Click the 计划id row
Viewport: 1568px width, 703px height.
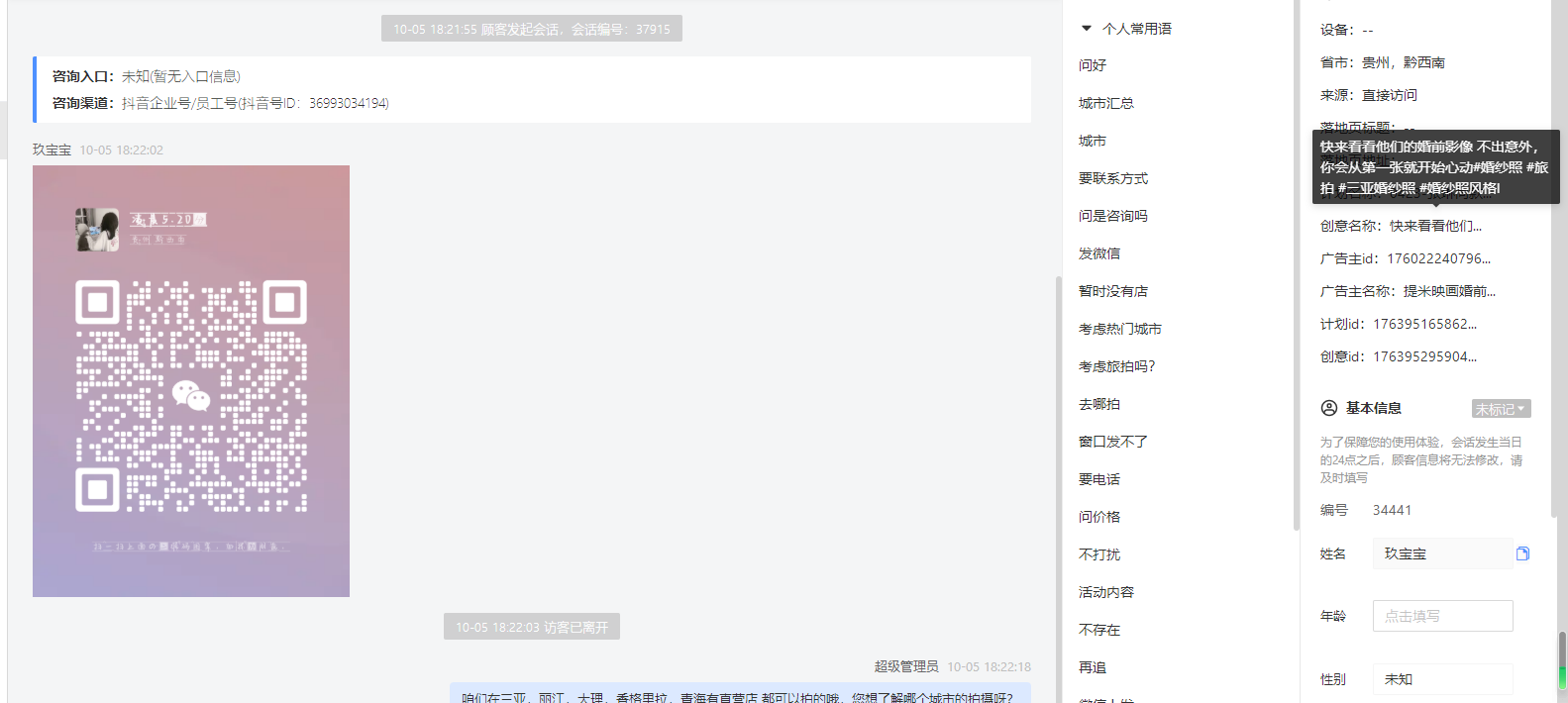pos(1399,324)
